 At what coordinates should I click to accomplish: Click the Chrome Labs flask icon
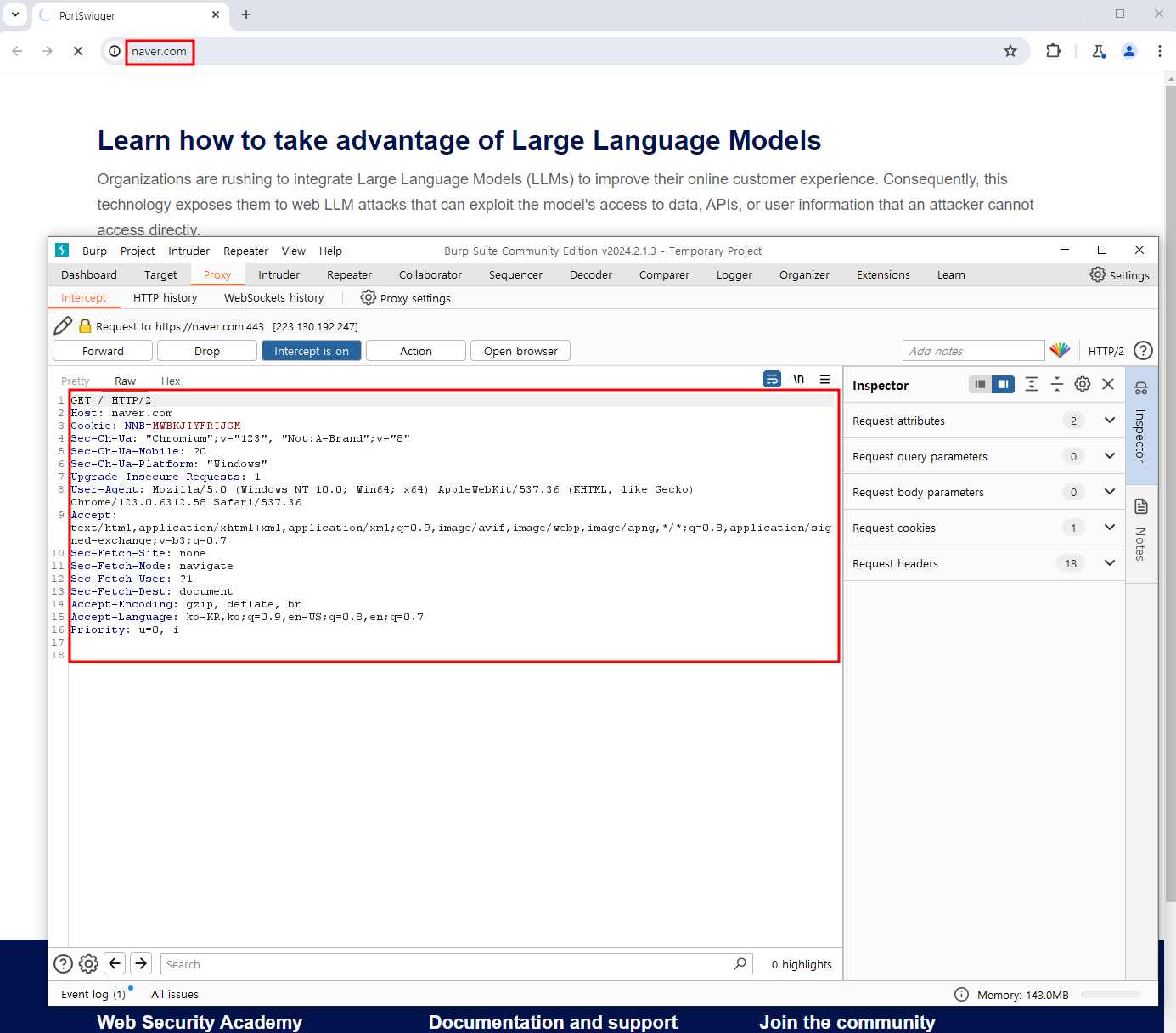[x=1099, y=51]
